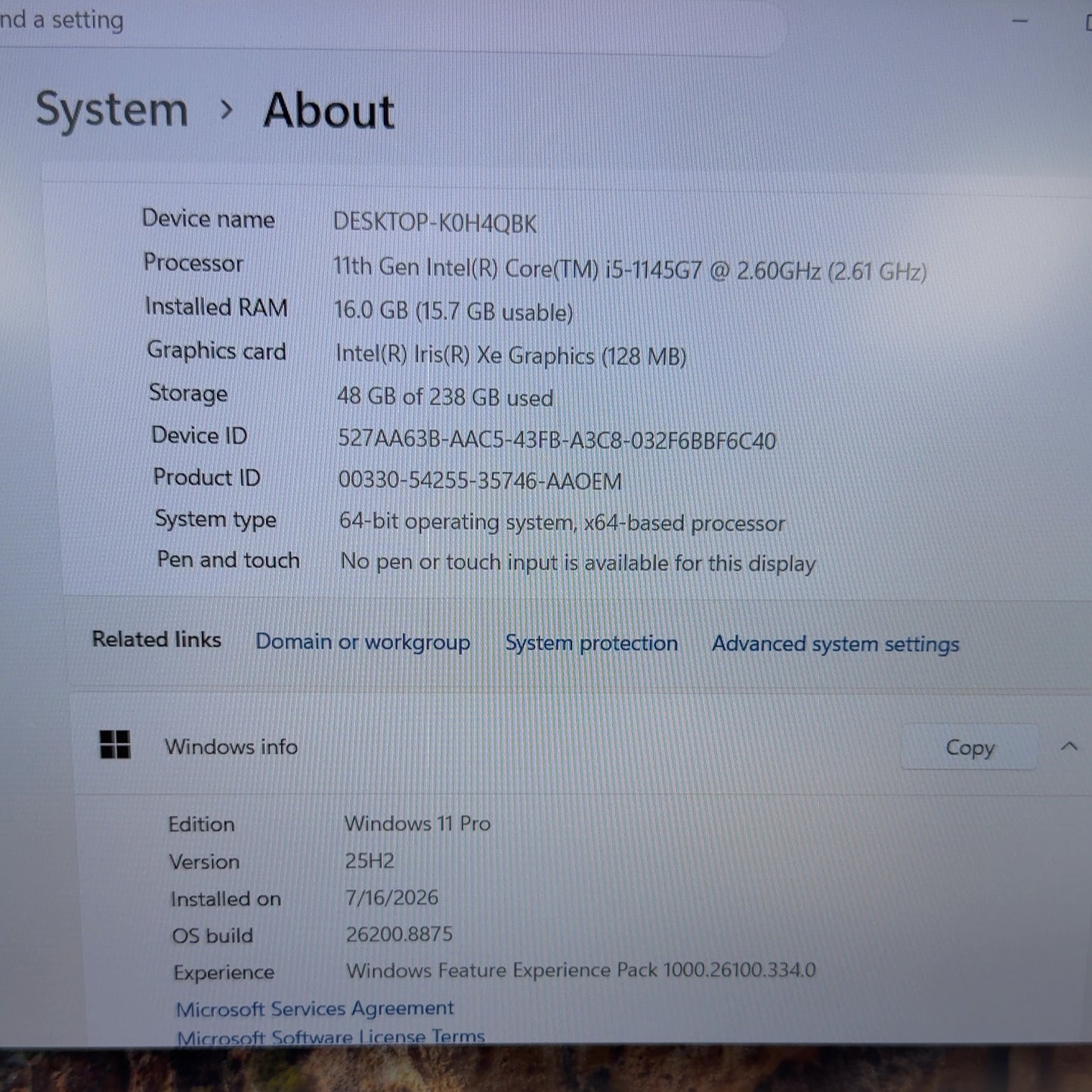Select the Device ID value text
This screenshot has height=1092, width=1092.
[556, 439]
